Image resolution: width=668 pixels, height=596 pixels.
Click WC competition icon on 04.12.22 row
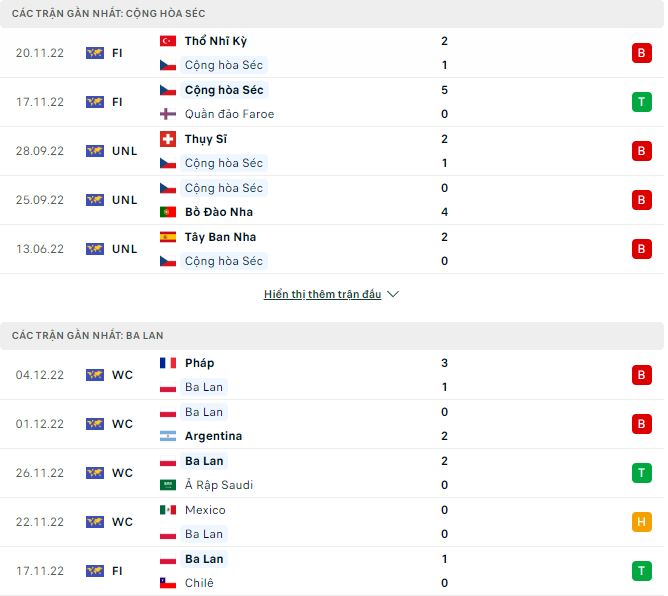coord(95,375)
